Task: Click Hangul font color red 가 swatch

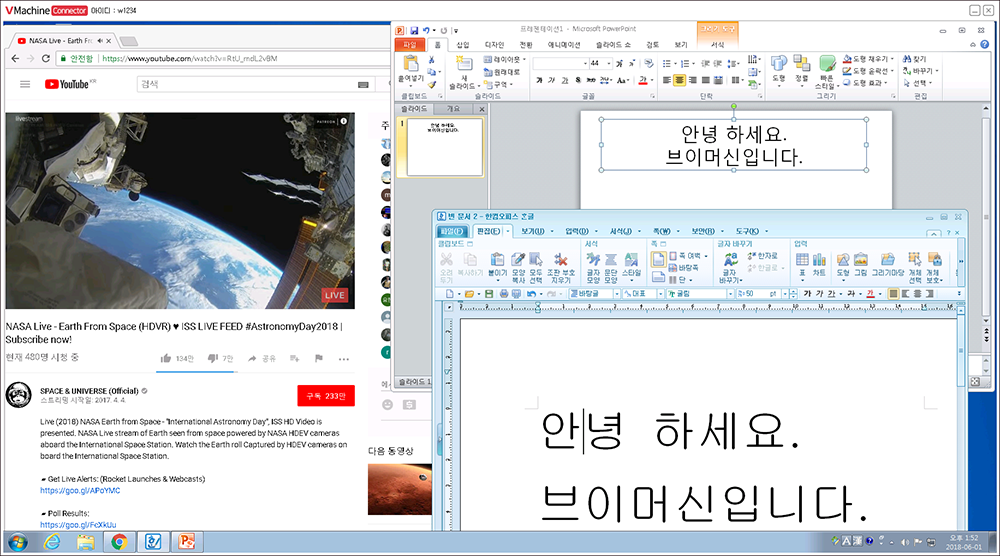Action: coord(871,294)
